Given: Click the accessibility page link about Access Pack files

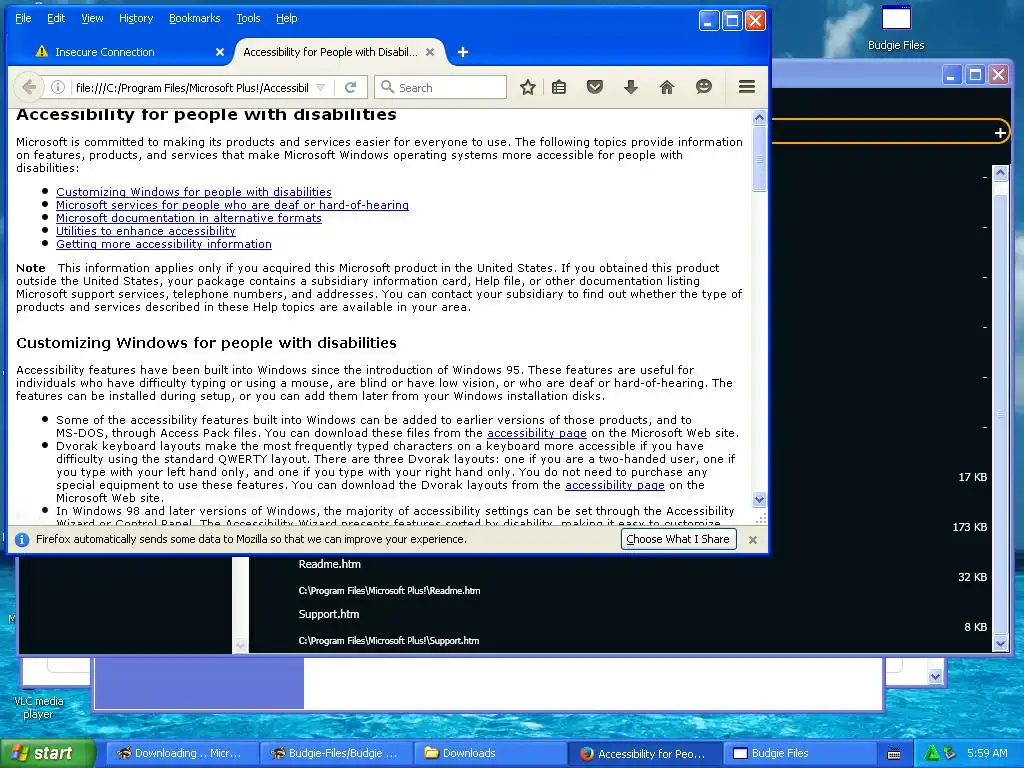Looking at the screenshot, I should [x=537, y=433].
